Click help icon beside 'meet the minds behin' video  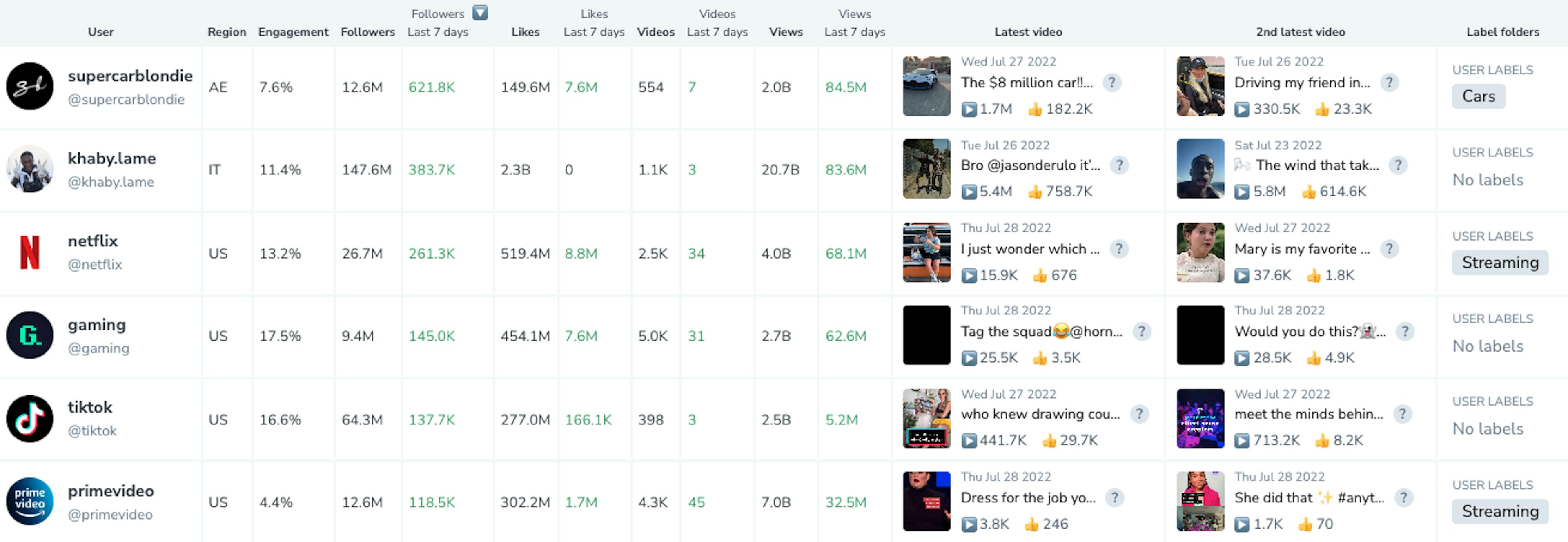pyautogui.click(x=1403, y=414)
